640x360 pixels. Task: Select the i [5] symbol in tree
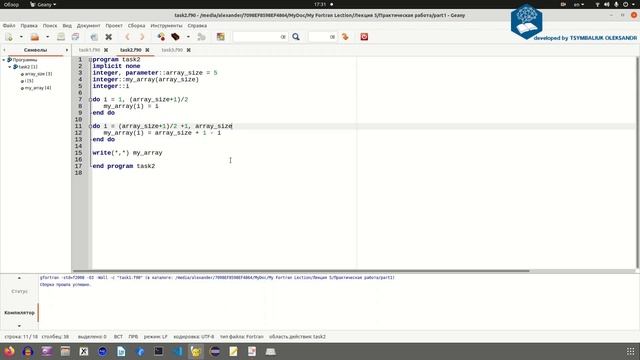pyautogui.click(x=29, y=81)
